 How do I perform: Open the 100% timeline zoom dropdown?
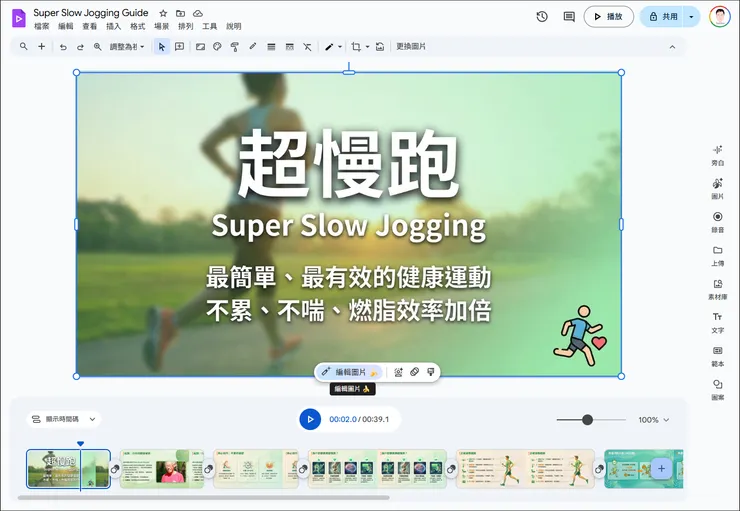click(654, 419)
